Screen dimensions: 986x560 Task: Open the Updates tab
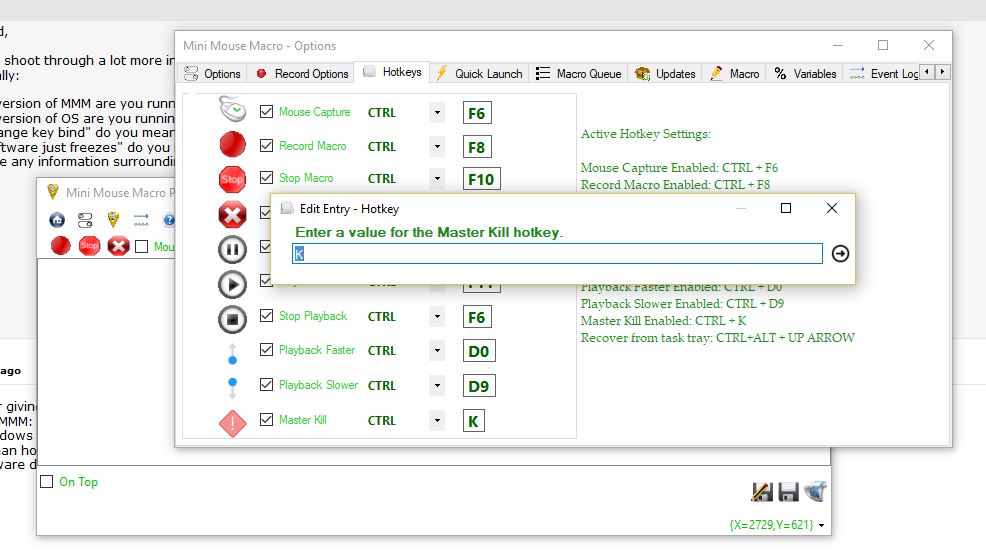click(665, 74)
